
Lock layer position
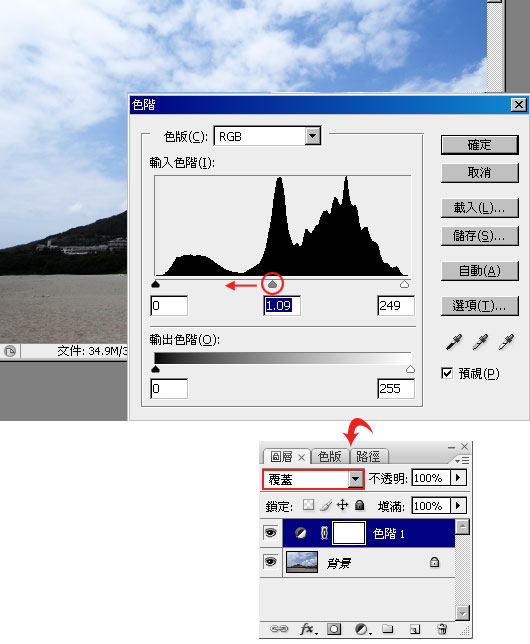point(342,505)
